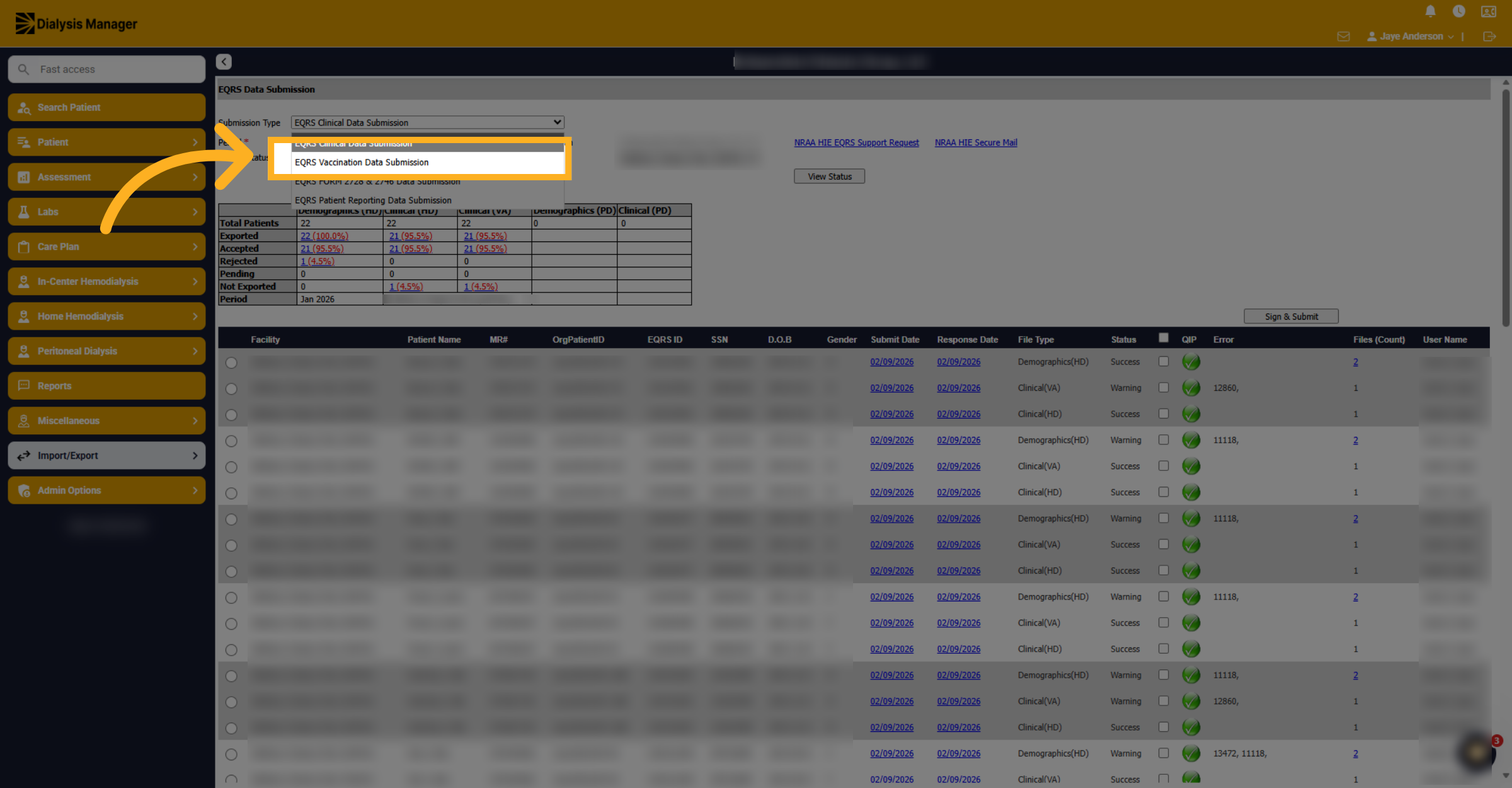Click the Dialysis Manager logo
This screenshot has height=788, width=1512.
tap(76, 24)
